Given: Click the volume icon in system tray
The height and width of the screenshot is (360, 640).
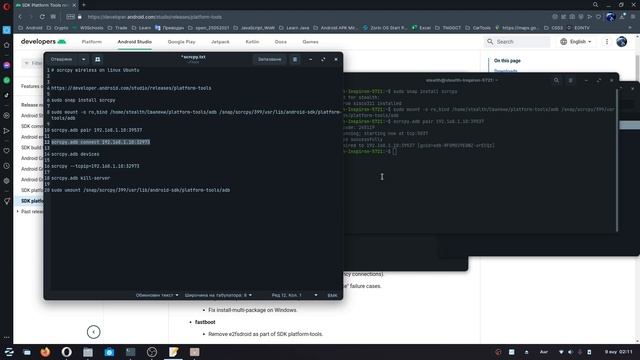Looking at the screenshot, I should (571, 352).
